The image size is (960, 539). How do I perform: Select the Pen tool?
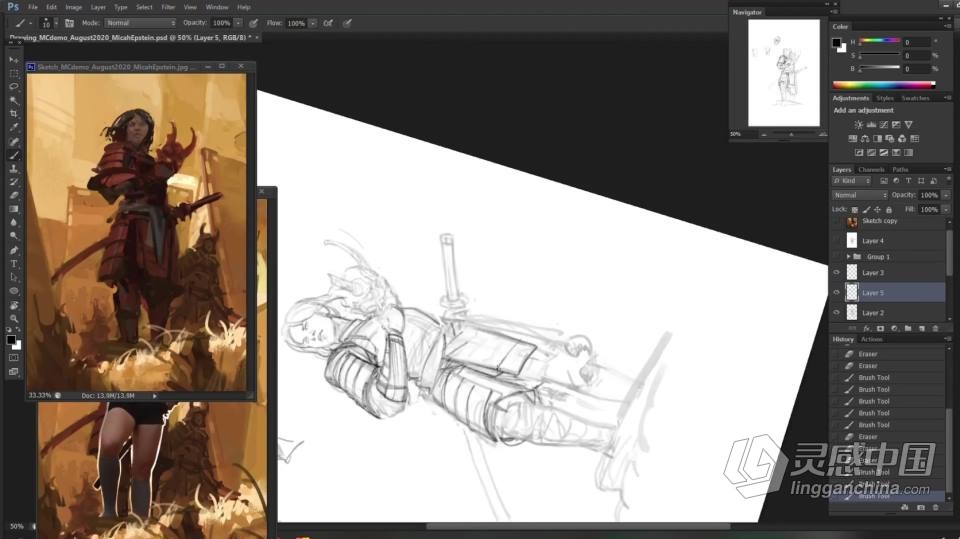(x=13, y=250)
